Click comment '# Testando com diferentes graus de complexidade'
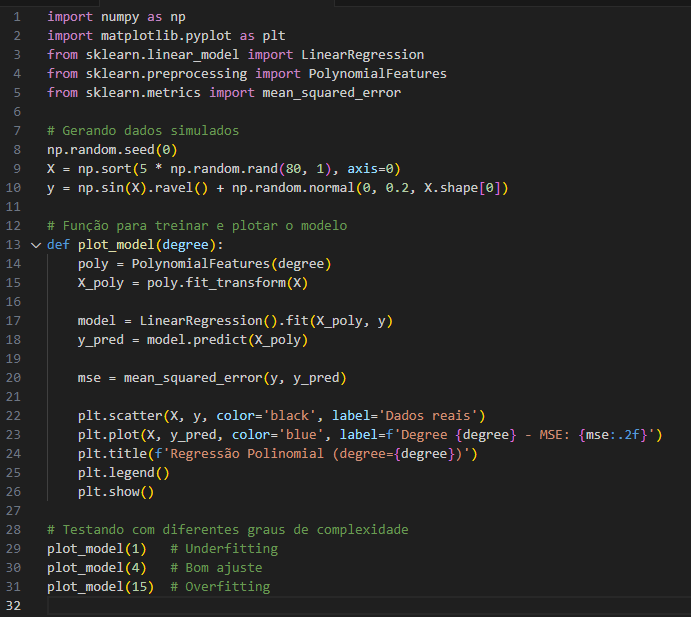The height and width of the screenshot is (617, 691). pyautogui.click(x=228, y=530)
